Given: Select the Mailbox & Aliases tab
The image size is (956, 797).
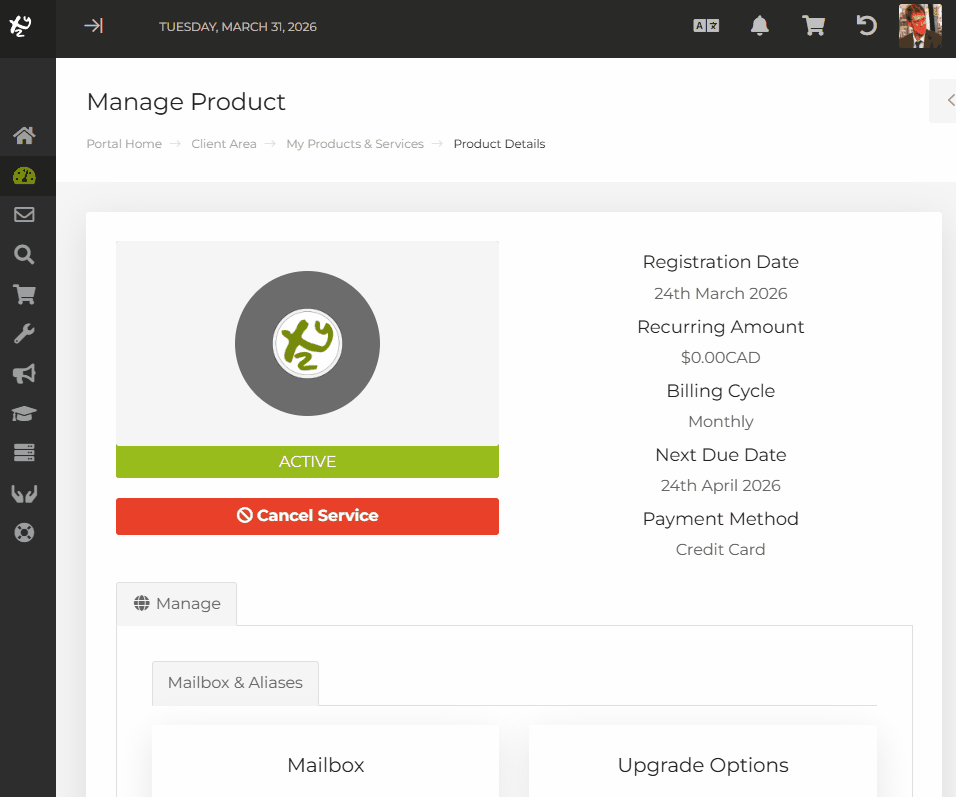Looking at the screenshot, I should click(x=235, y=683).
